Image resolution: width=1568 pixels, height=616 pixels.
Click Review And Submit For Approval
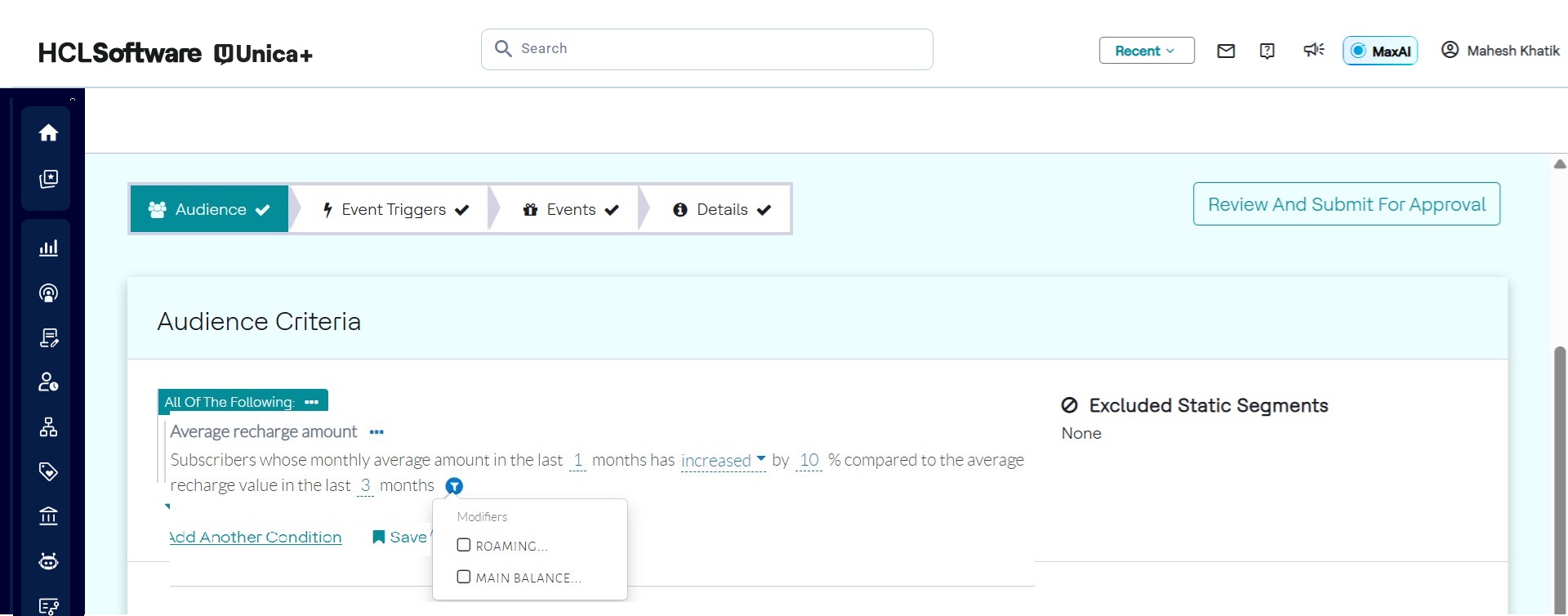(x=1346, y=204)
